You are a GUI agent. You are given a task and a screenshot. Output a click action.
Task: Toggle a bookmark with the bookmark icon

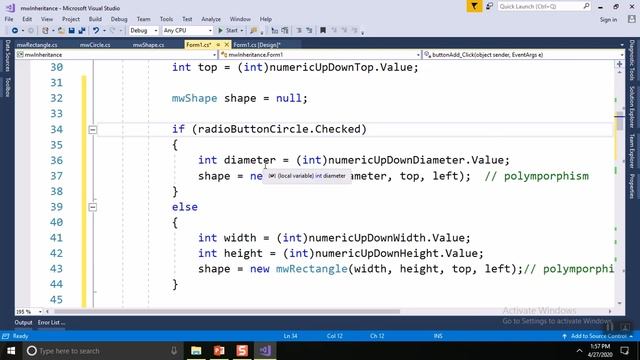click(323, 31)
